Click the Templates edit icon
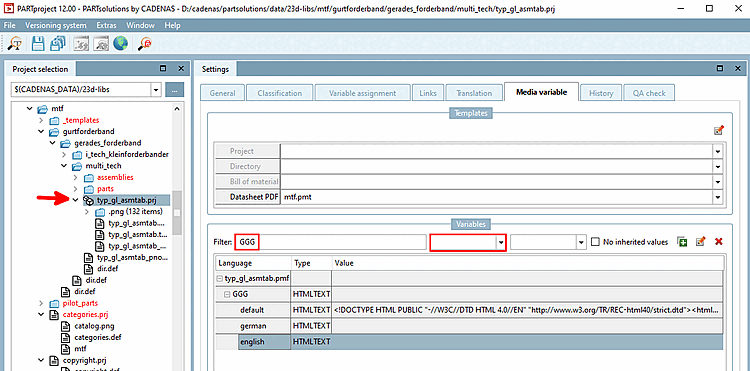Viewport: 750px width, 371px height. [718, 130]
